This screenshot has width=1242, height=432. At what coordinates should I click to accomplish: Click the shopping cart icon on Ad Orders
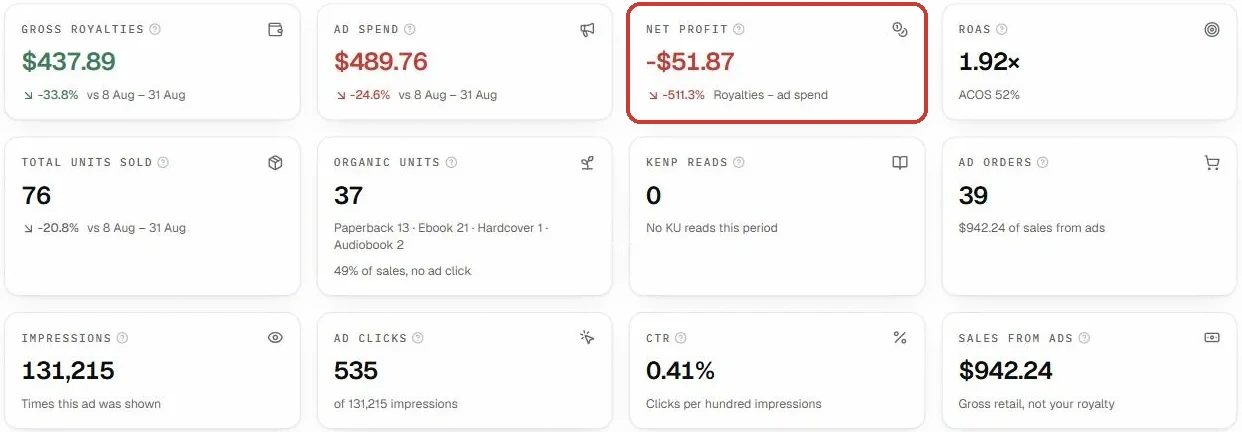(x=1212, y=163)
